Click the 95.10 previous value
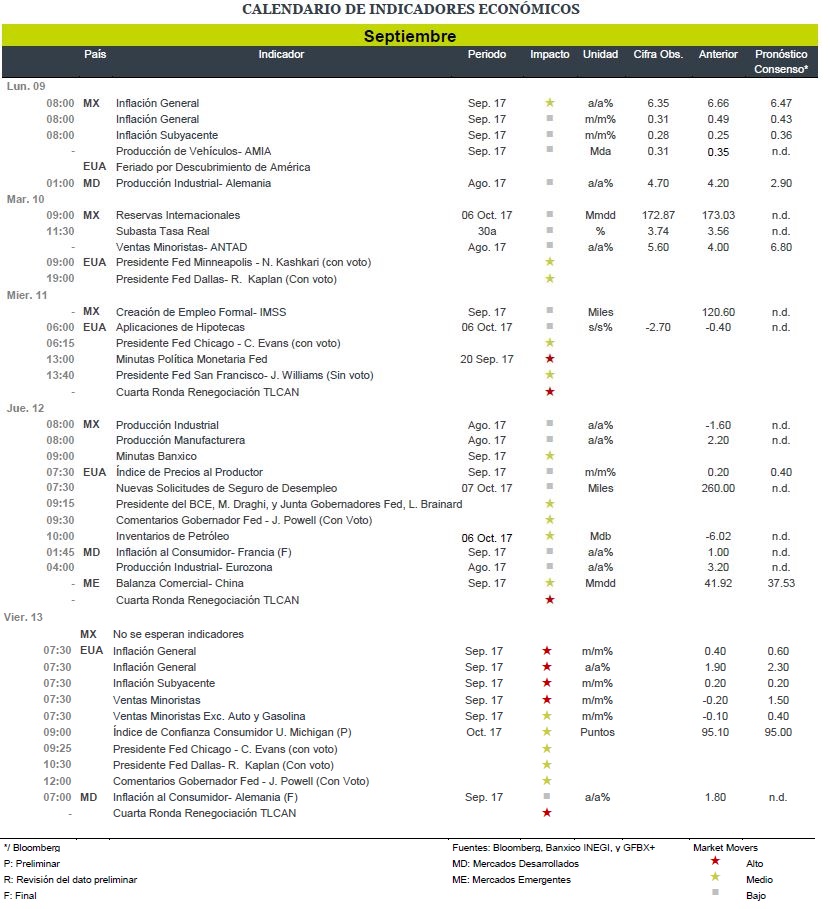This screenshot has width=829, height=909. 715,732
